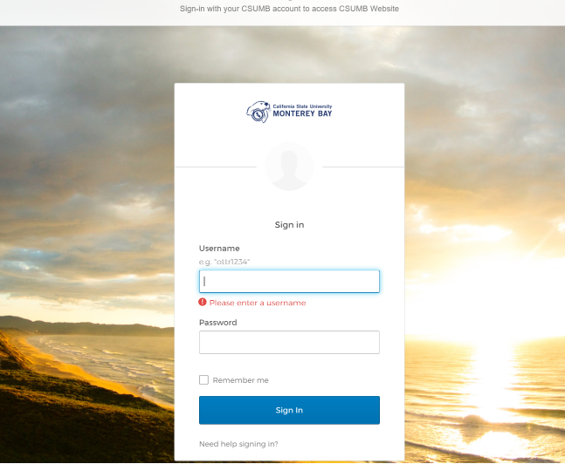
Task: Click the e.g. "ottr1234" hint text
Action: (224, 262)
